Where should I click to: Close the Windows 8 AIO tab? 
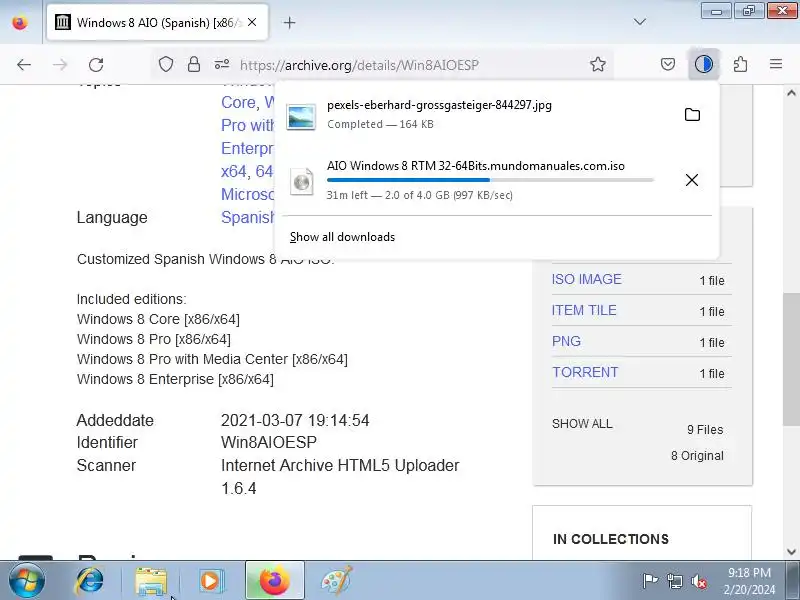tap(252, 22)
